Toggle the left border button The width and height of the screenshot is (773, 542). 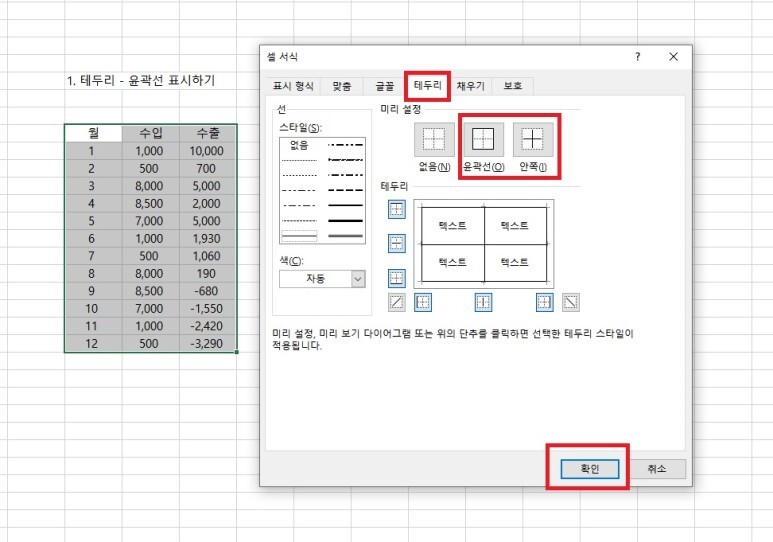tap(422, 302)
